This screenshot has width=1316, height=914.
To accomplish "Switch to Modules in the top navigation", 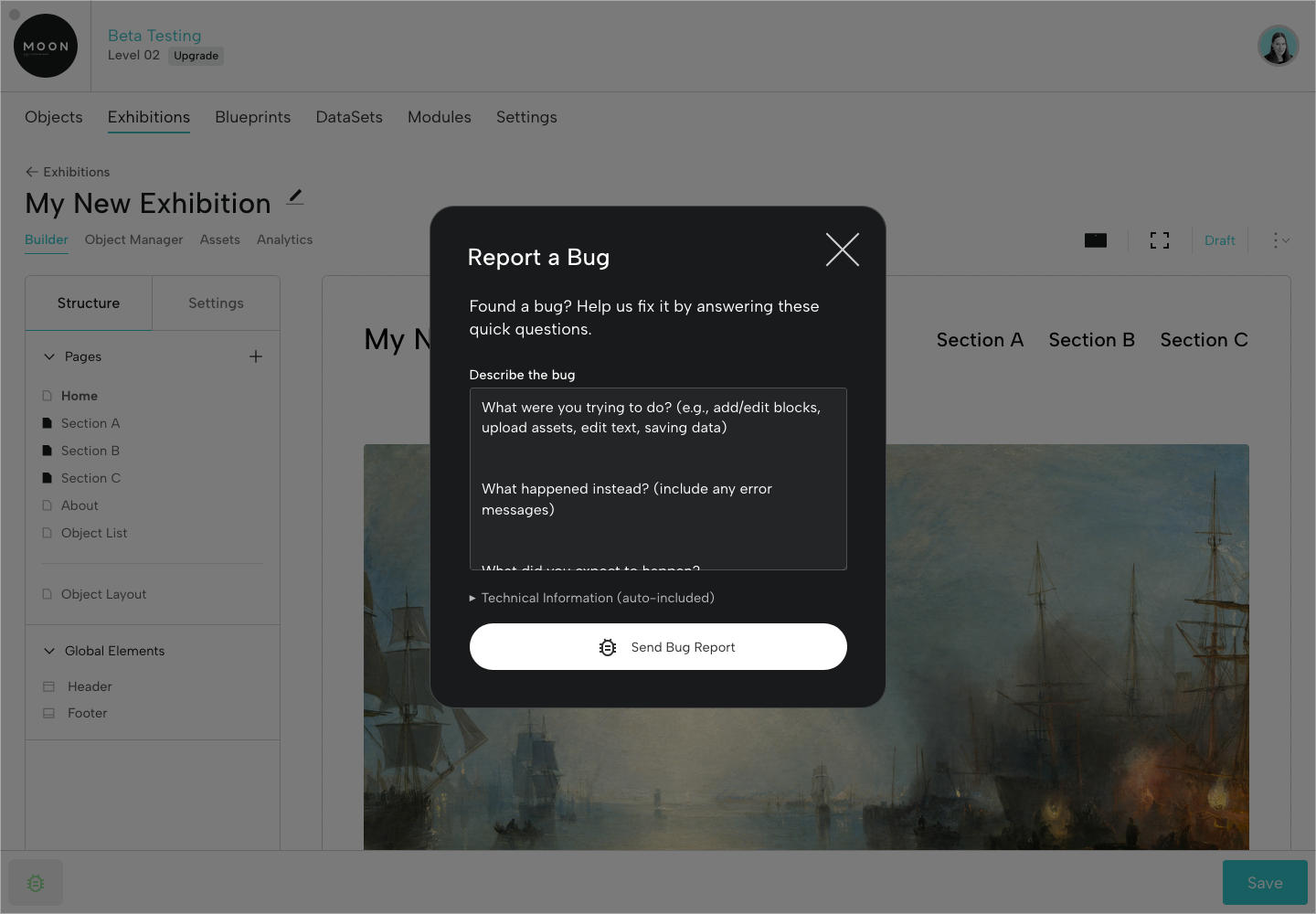I will pyautogui.click(x=440, y=117).
